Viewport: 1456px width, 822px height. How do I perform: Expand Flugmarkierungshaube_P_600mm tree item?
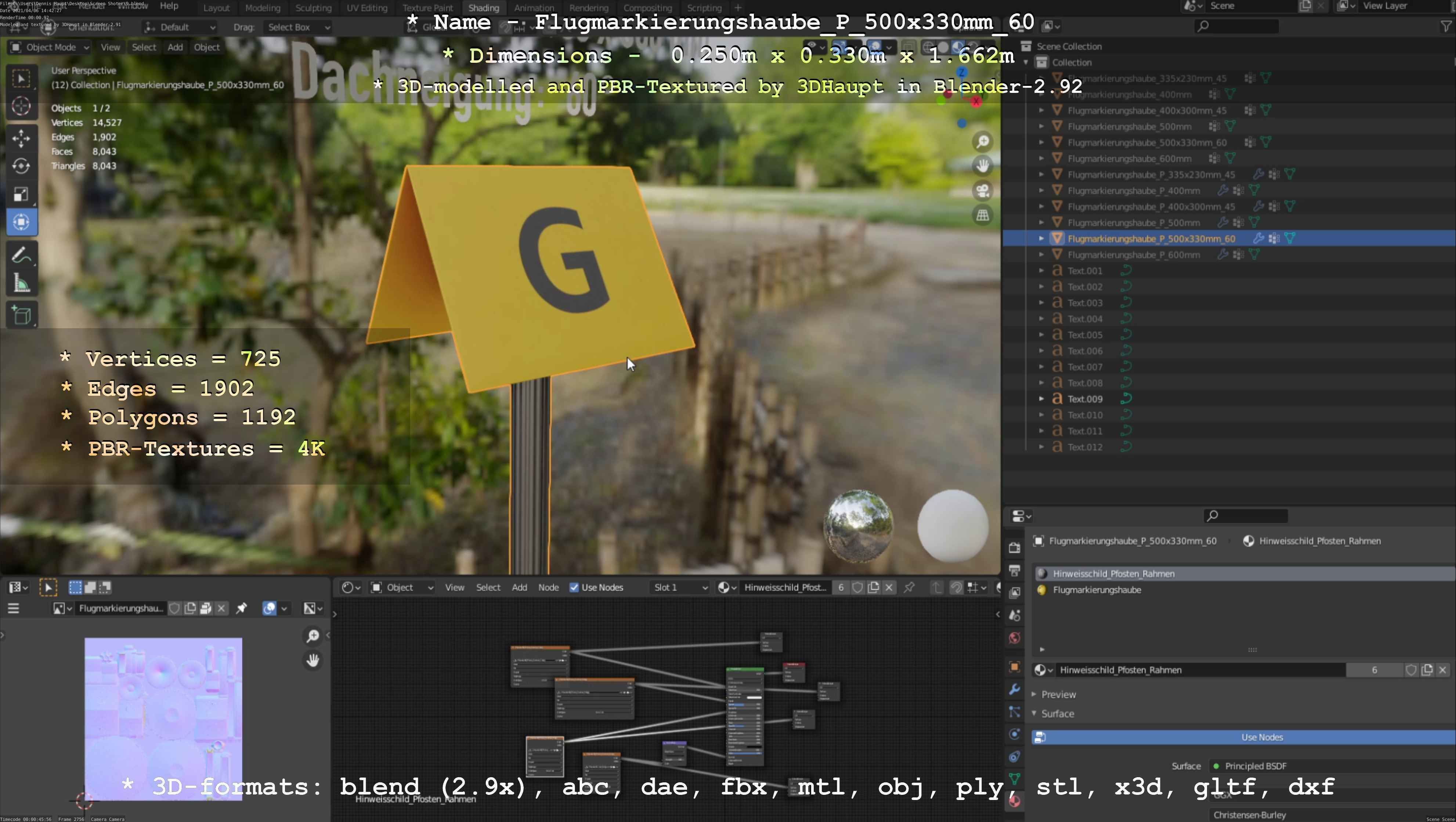[x=1041, y=255]
